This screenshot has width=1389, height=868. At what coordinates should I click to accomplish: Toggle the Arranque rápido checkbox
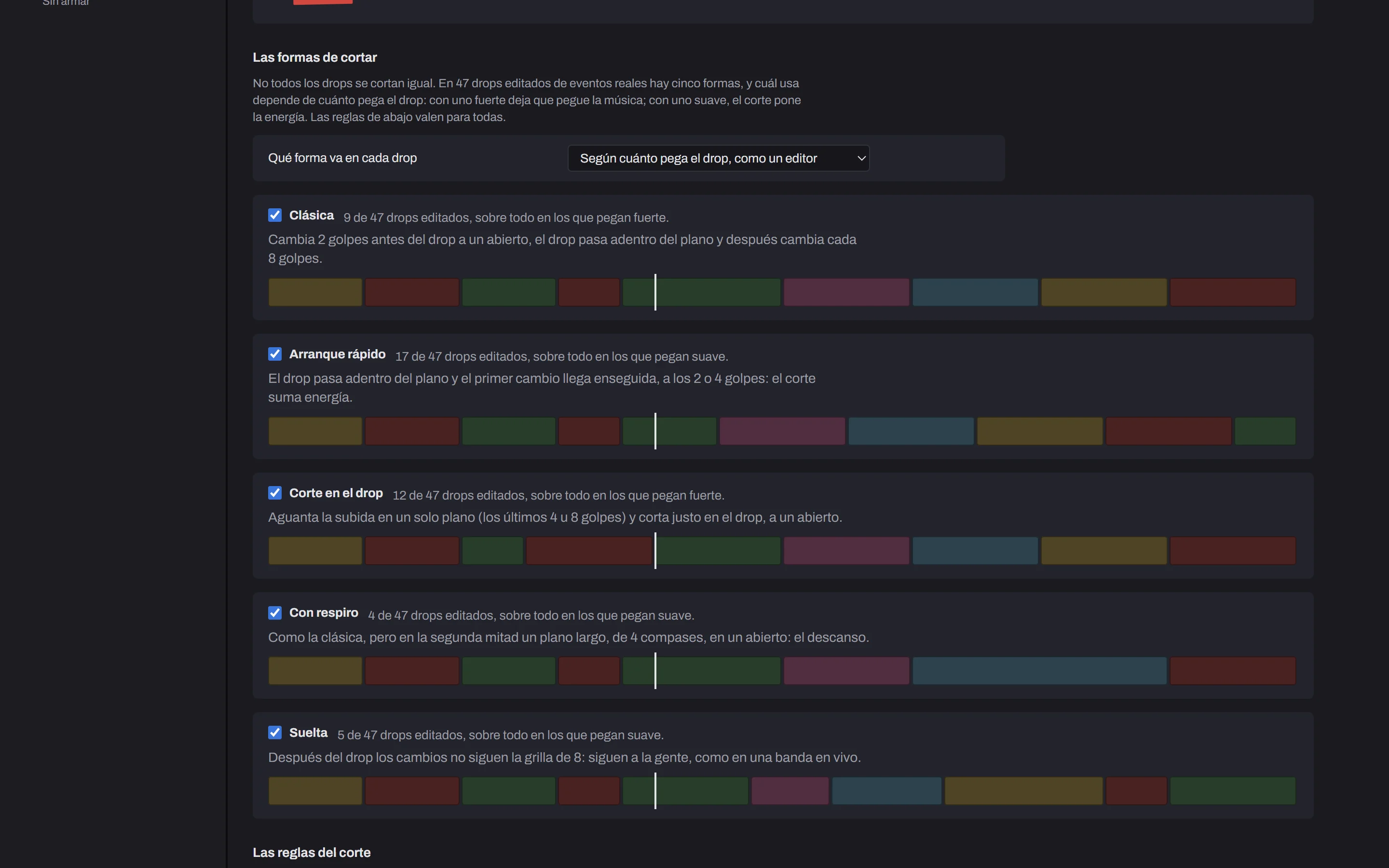(x=275, y=354)
